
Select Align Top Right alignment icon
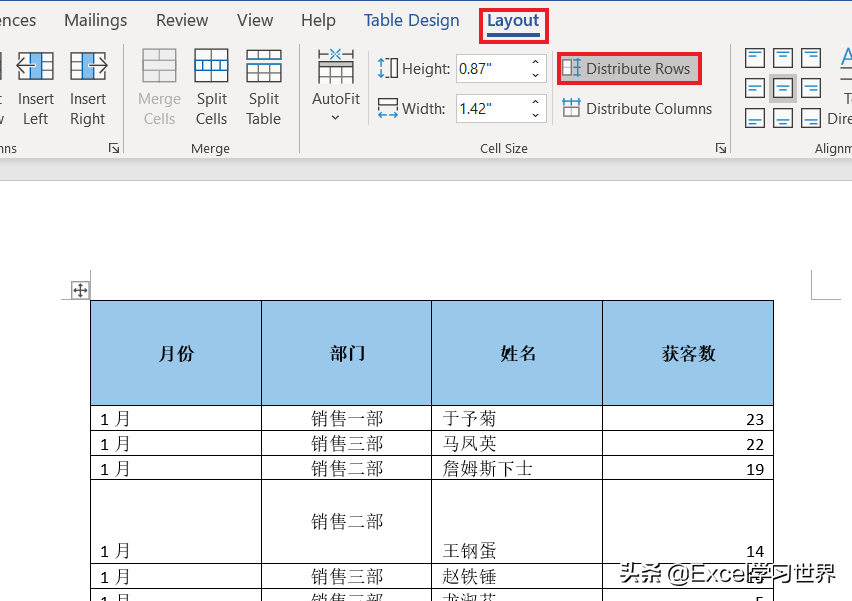click(811, 58)
